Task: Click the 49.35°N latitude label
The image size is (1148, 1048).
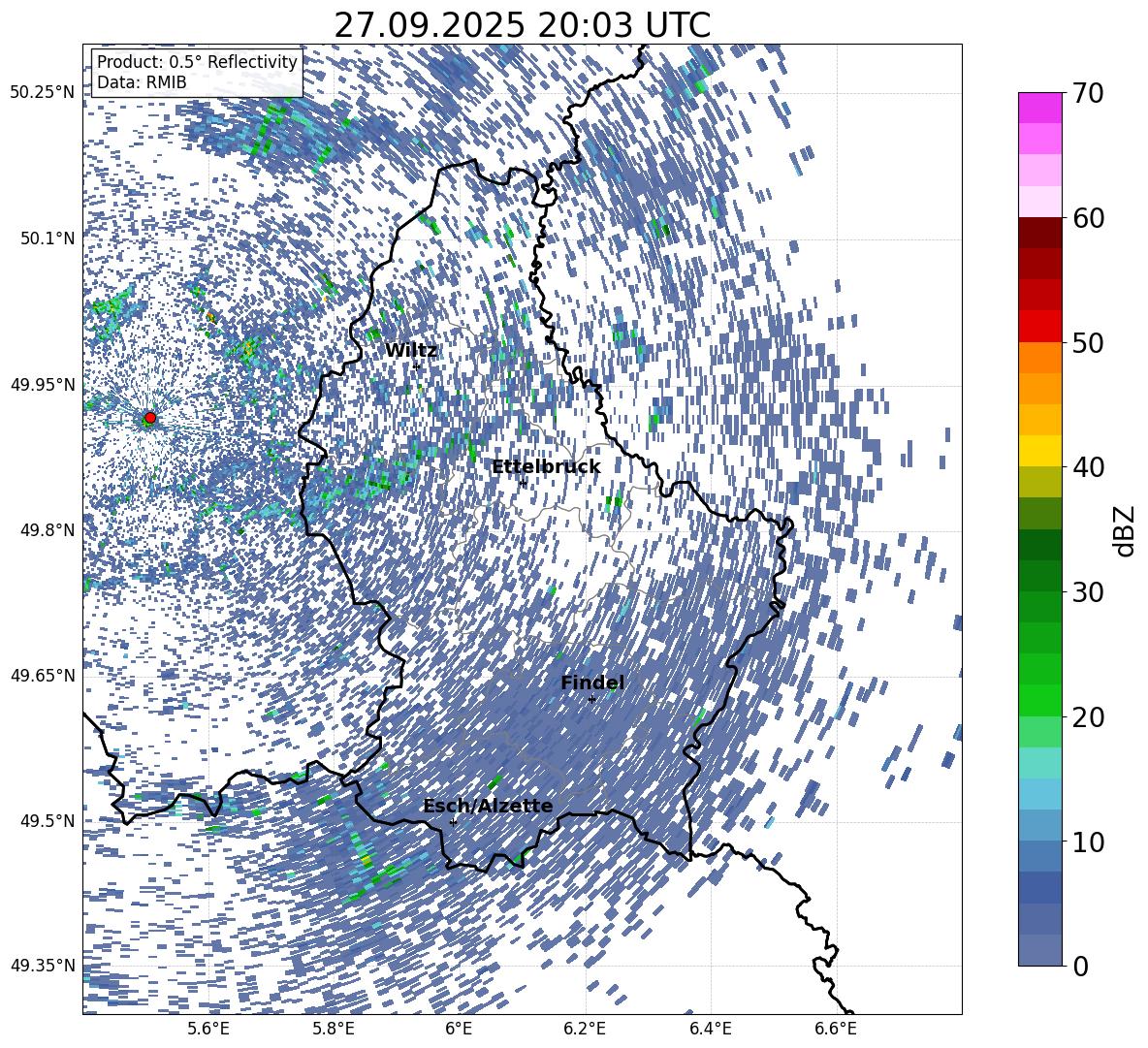Action: point(43,966)
